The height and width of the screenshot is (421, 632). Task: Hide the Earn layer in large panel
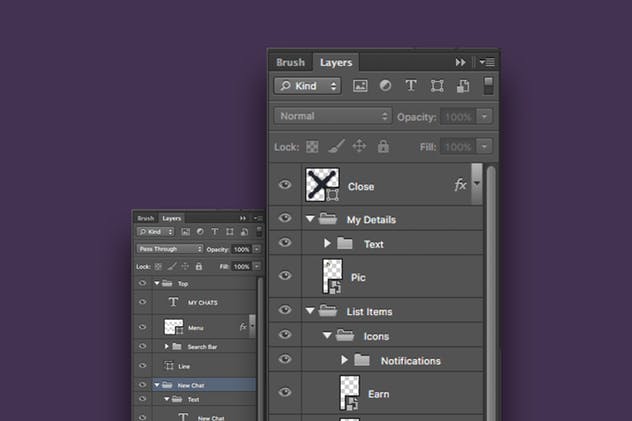pyautogui.click(x=285, y=393)
